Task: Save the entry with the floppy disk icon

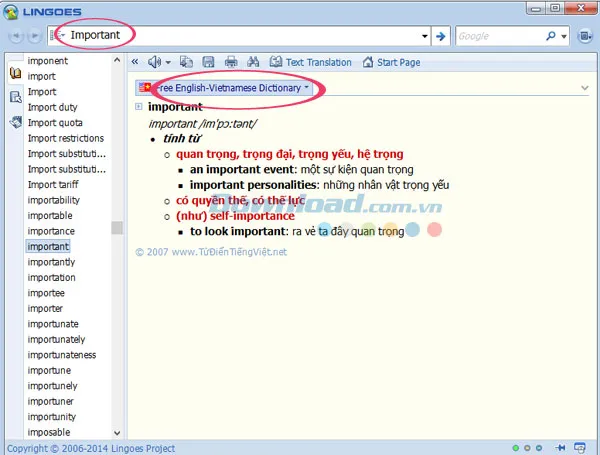Action: [209, 62]
